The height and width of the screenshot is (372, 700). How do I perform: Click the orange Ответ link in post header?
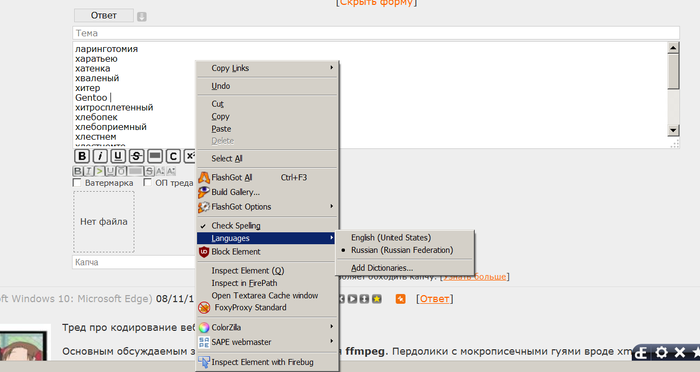pos(434,299)
